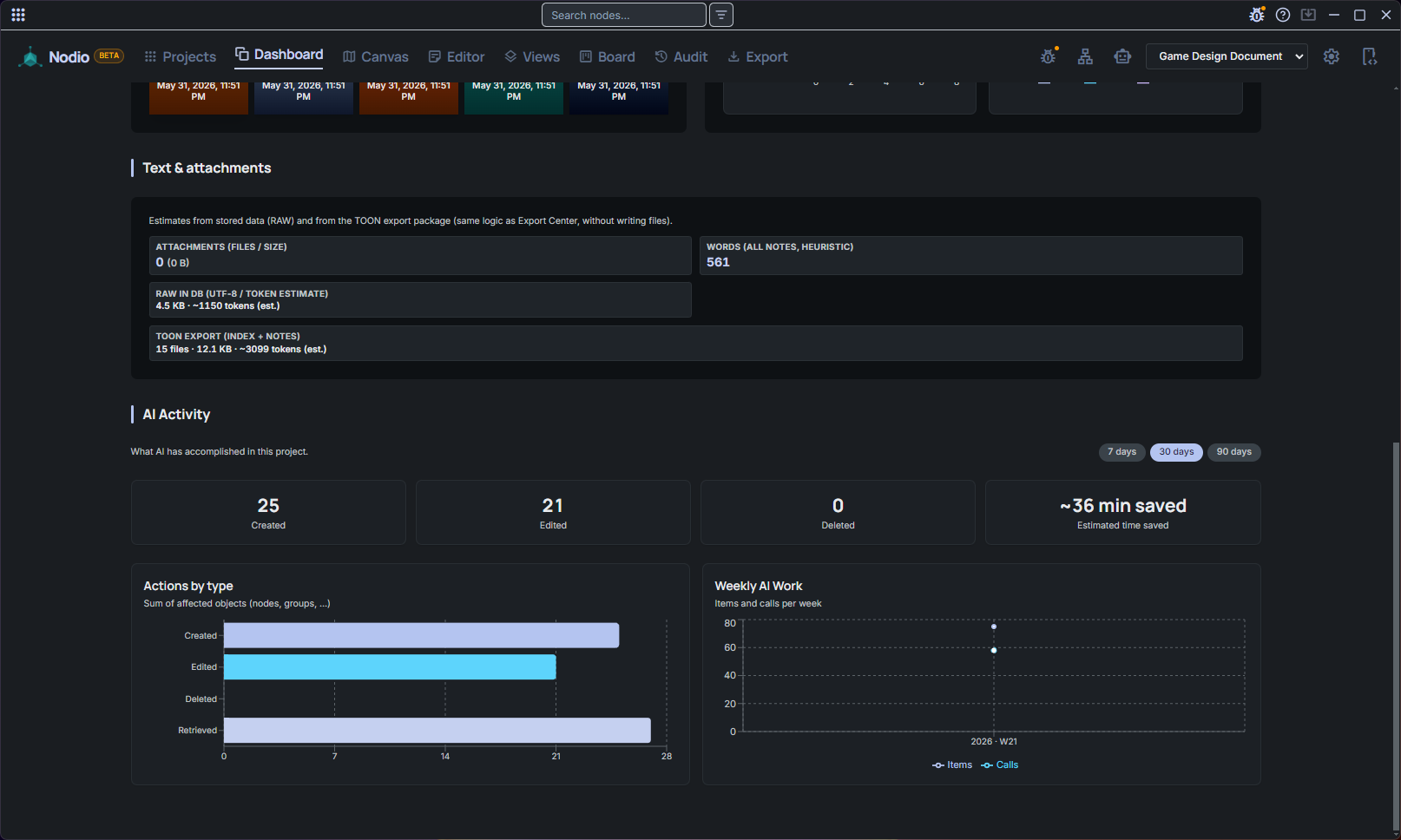Open the settings gear icon
This screenshot has height=840, width=1401.
[x=1332, y=56]
